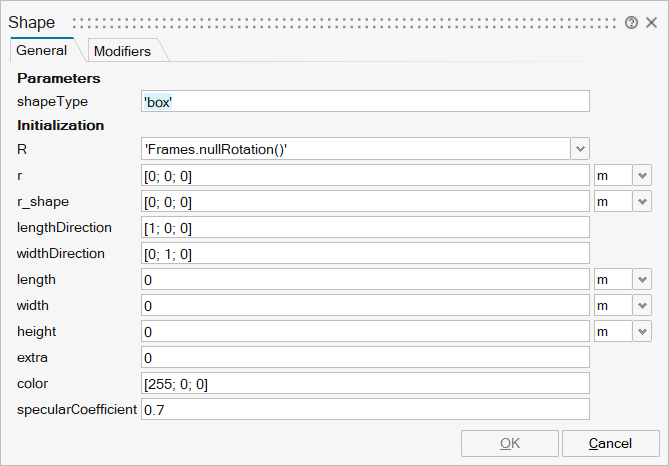Click the specularCoefficient input field

point(365,409)
